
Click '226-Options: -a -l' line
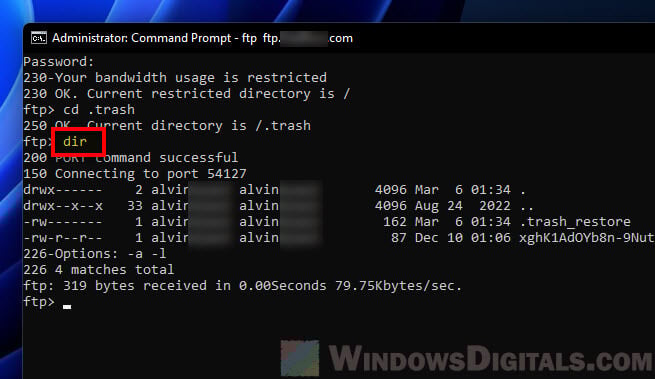pos(95,254)
